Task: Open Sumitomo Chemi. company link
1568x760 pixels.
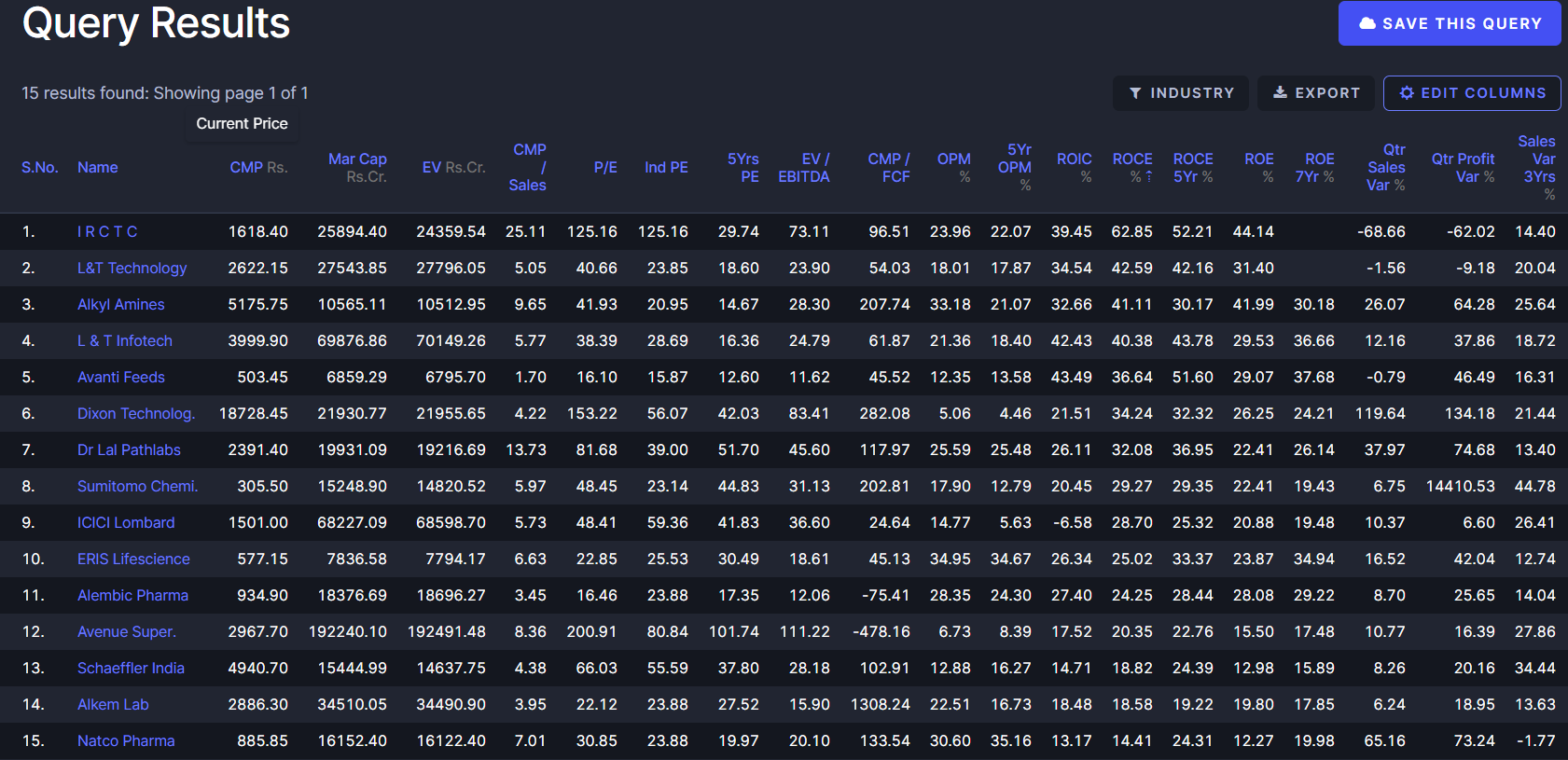Action: pyautogui.click(x=137, y=486)
